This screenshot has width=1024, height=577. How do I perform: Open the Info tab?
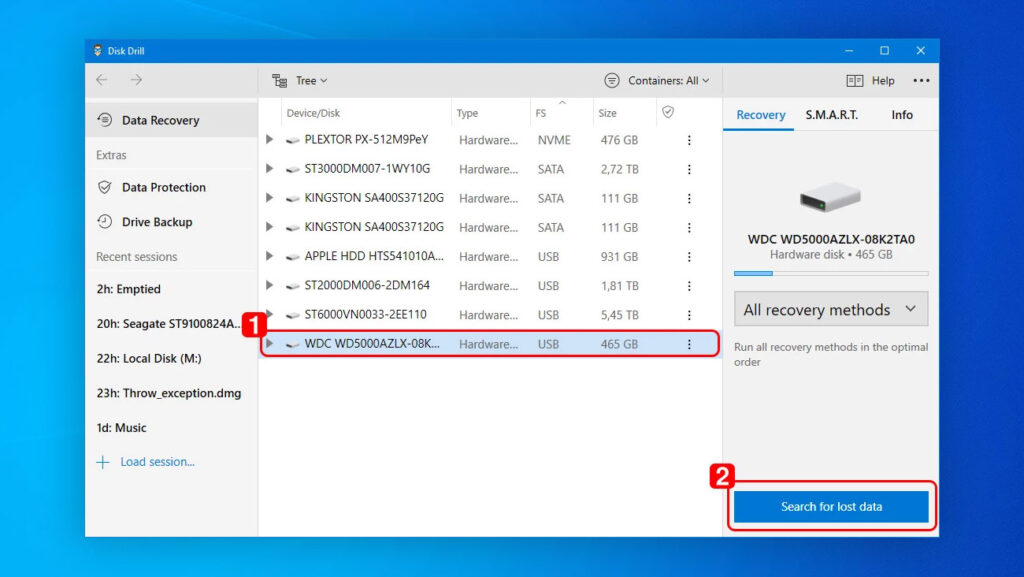pos(901,115)
